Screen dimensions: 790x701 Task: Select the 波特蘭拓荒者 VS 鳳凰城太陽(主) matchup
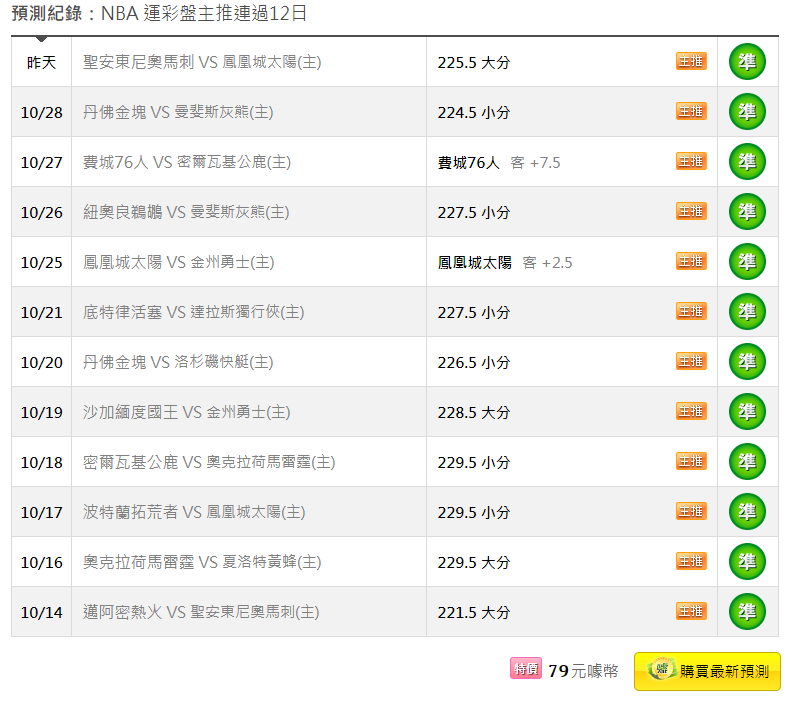[x=194, y=512]
